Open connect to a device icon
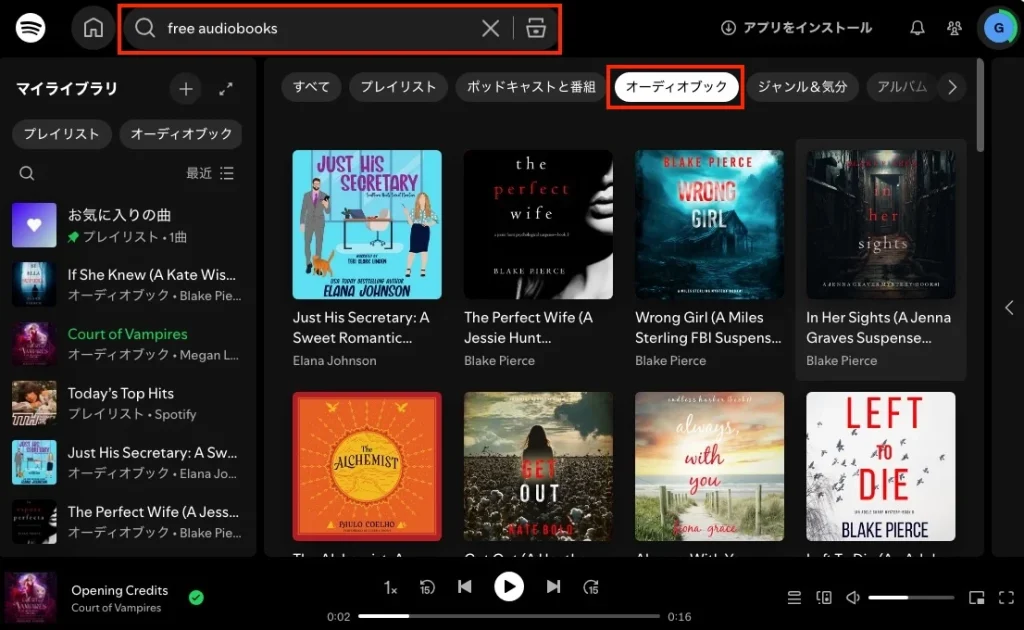The width and height of the screenshot is (1024, 630). [x=824, y=597]
